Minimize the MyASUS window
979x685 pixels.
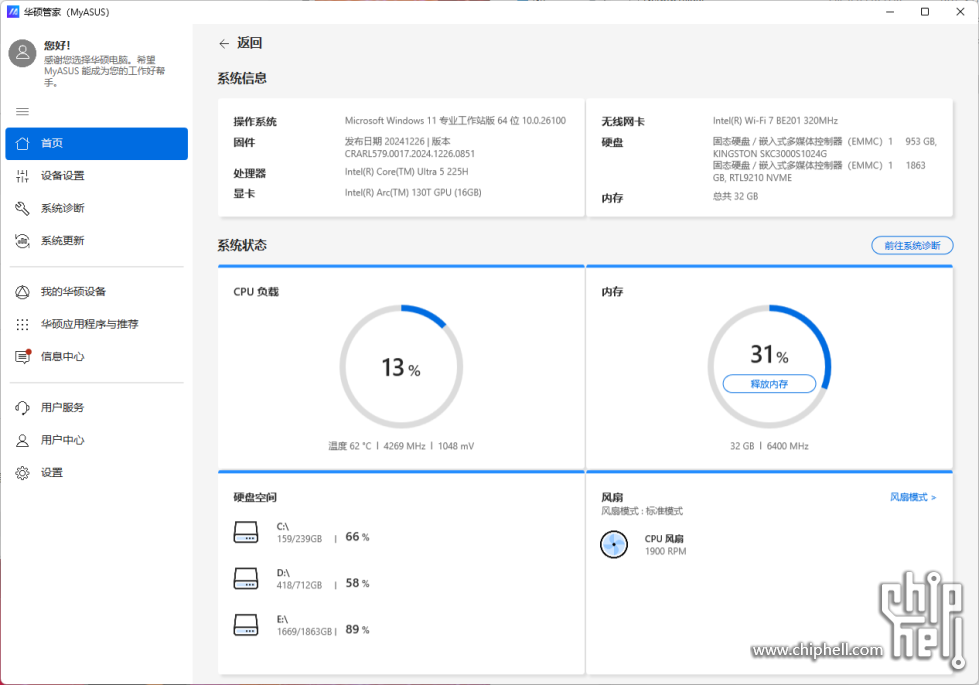[890, 12]
